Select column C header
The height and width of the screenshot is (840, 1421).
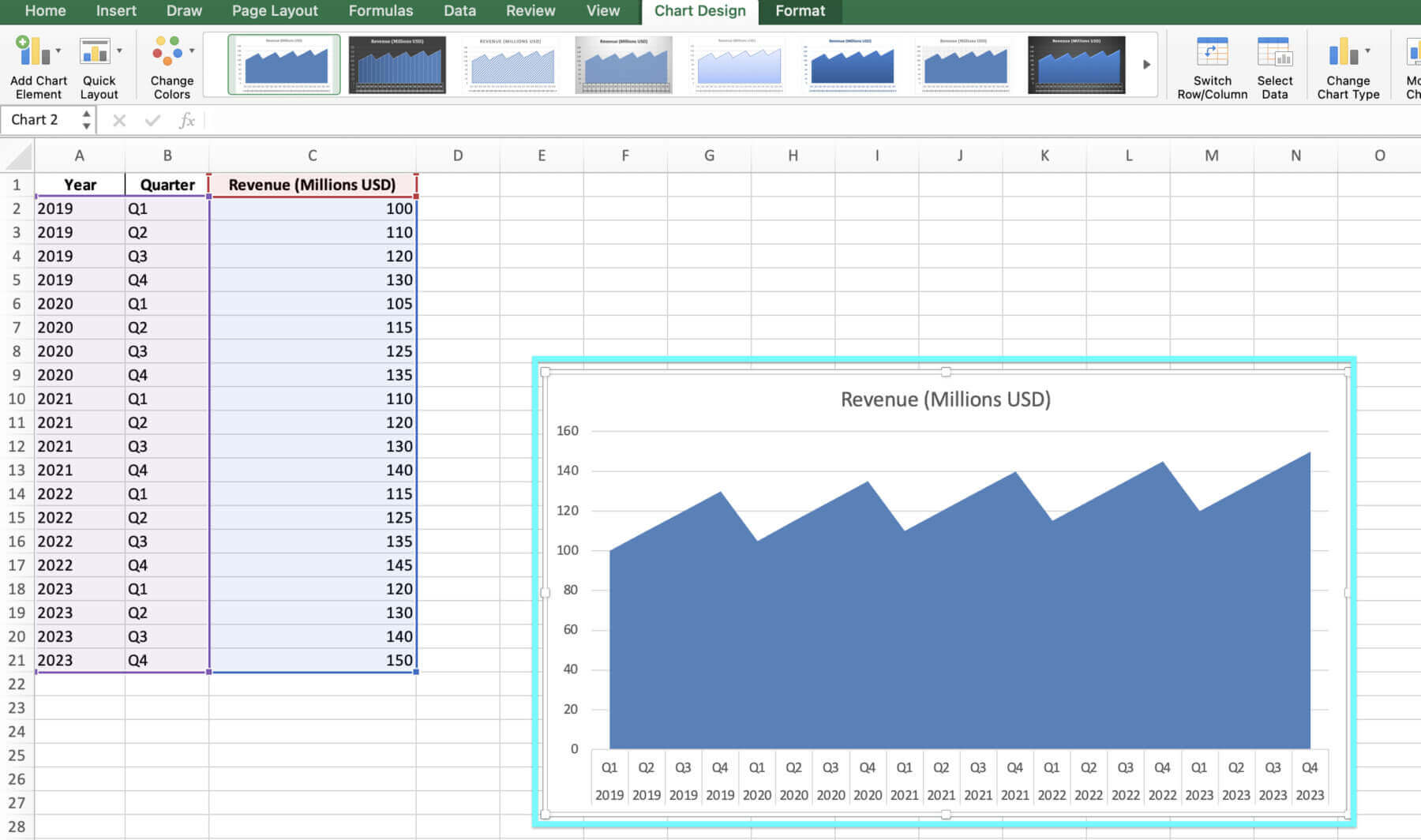point(313,156)
